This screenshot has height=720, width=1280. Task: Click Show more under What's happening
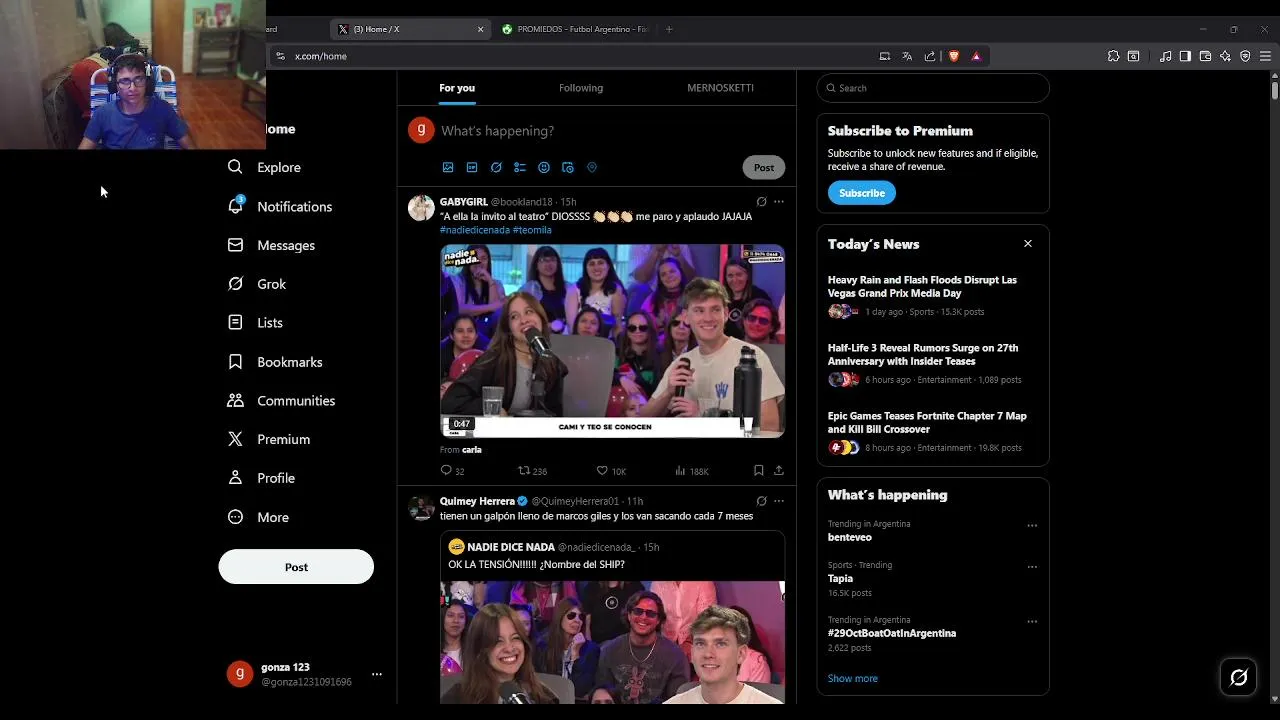pyautogui.click(x=853, y=678)
